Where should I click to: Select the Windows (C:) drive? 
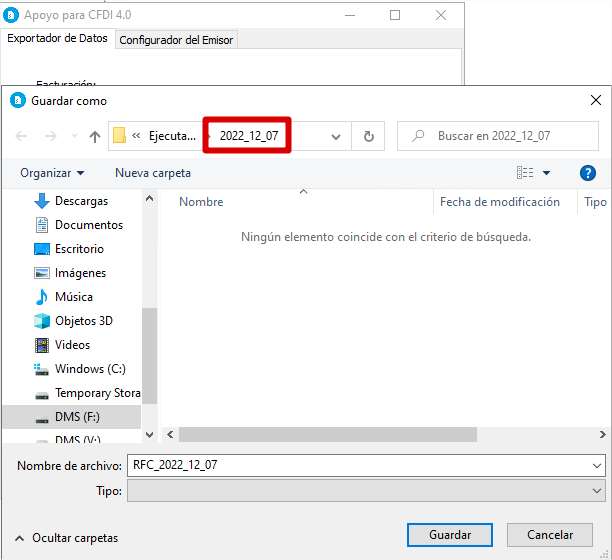click(90, 369)
